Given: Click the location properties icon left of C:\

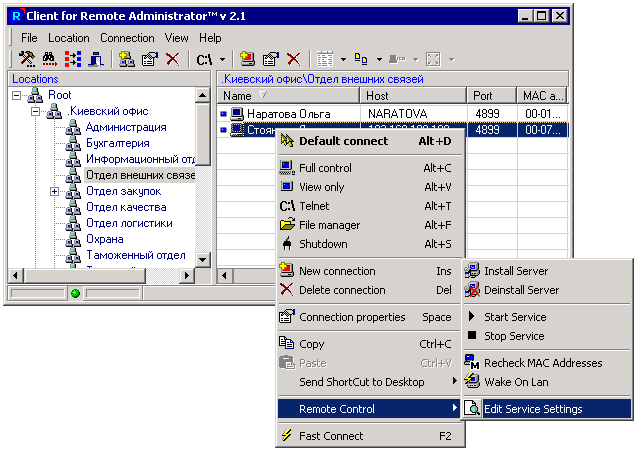Looking at the screenshot, I should point(150,59).
